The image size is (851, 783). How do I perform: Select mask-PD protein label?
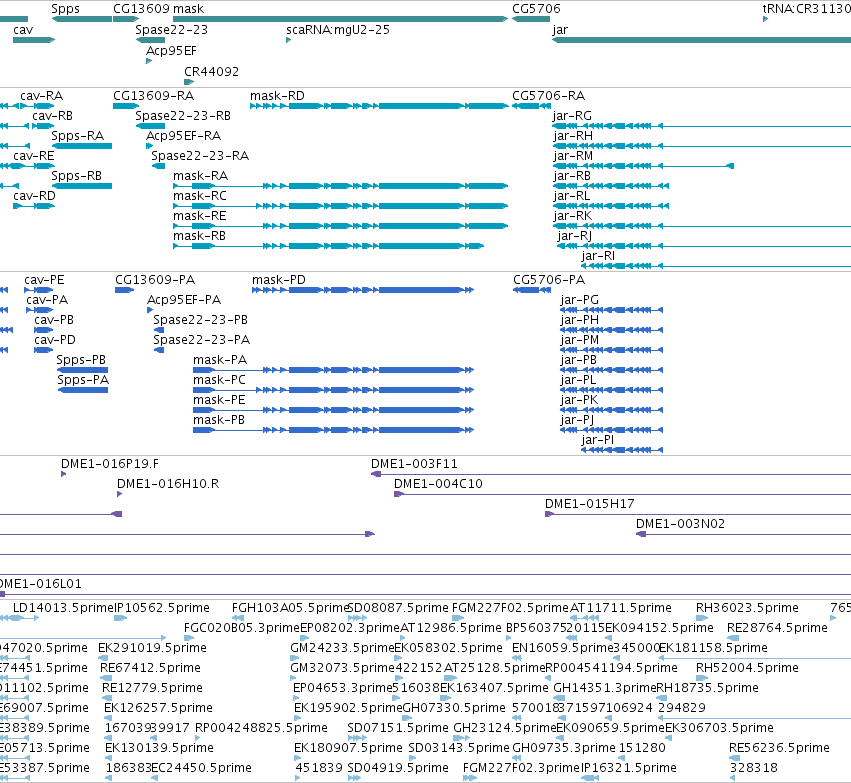[279, 280]
